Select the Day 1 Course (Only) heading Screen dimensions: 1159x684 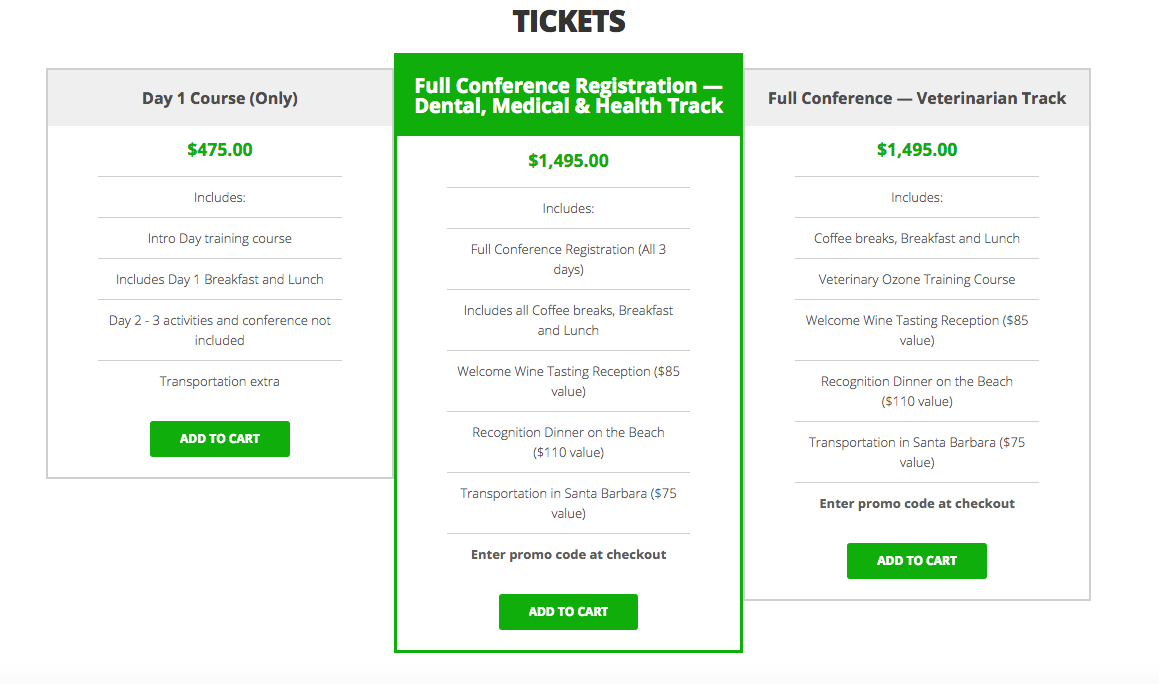click(220, 98)
